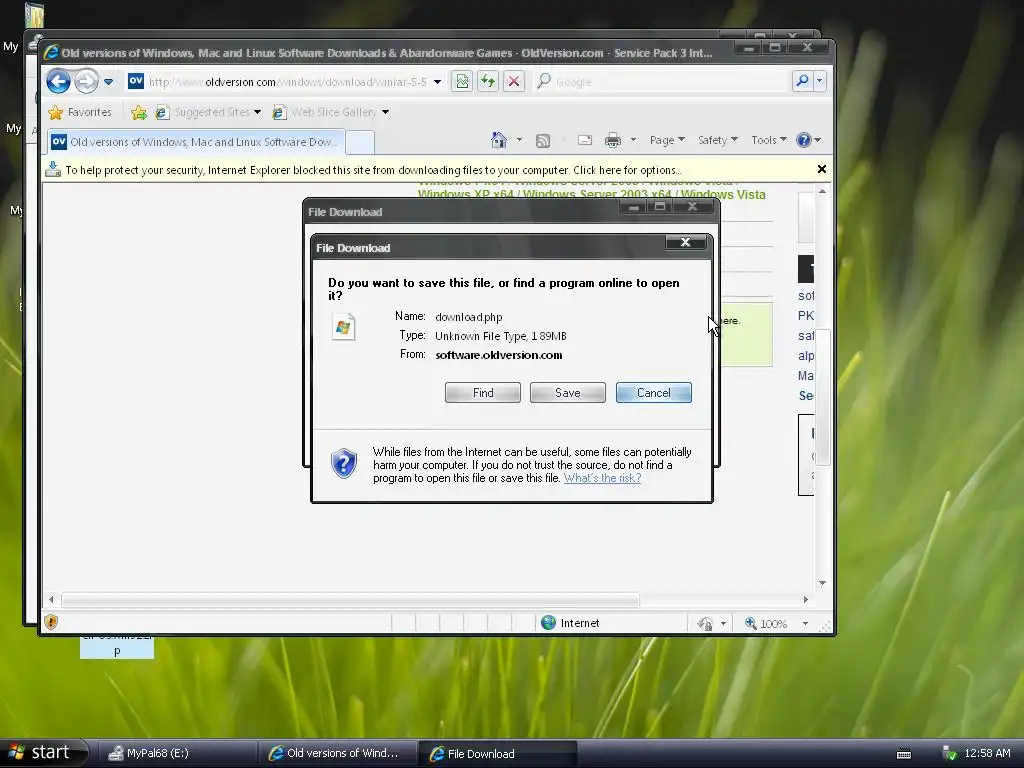Open a new blank tab
This screenshot has width=1024, height=768.
pyautogui.click(x=359, y=142)
